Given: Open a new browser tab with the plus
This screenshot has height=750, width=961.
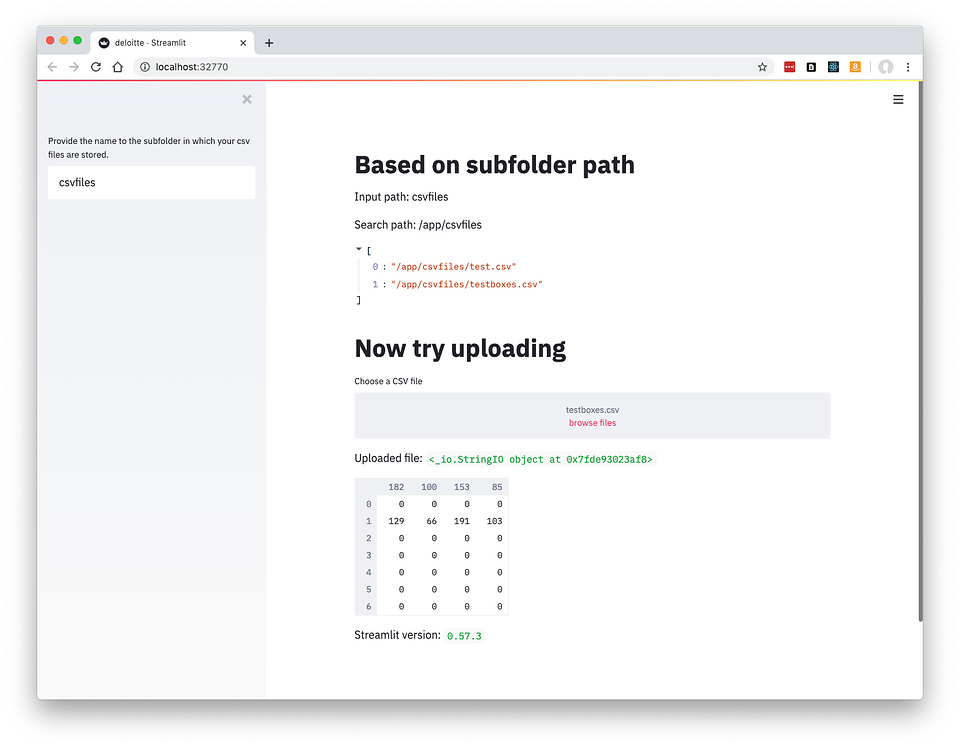Looking at the screenshot, I should pos(268,42).
